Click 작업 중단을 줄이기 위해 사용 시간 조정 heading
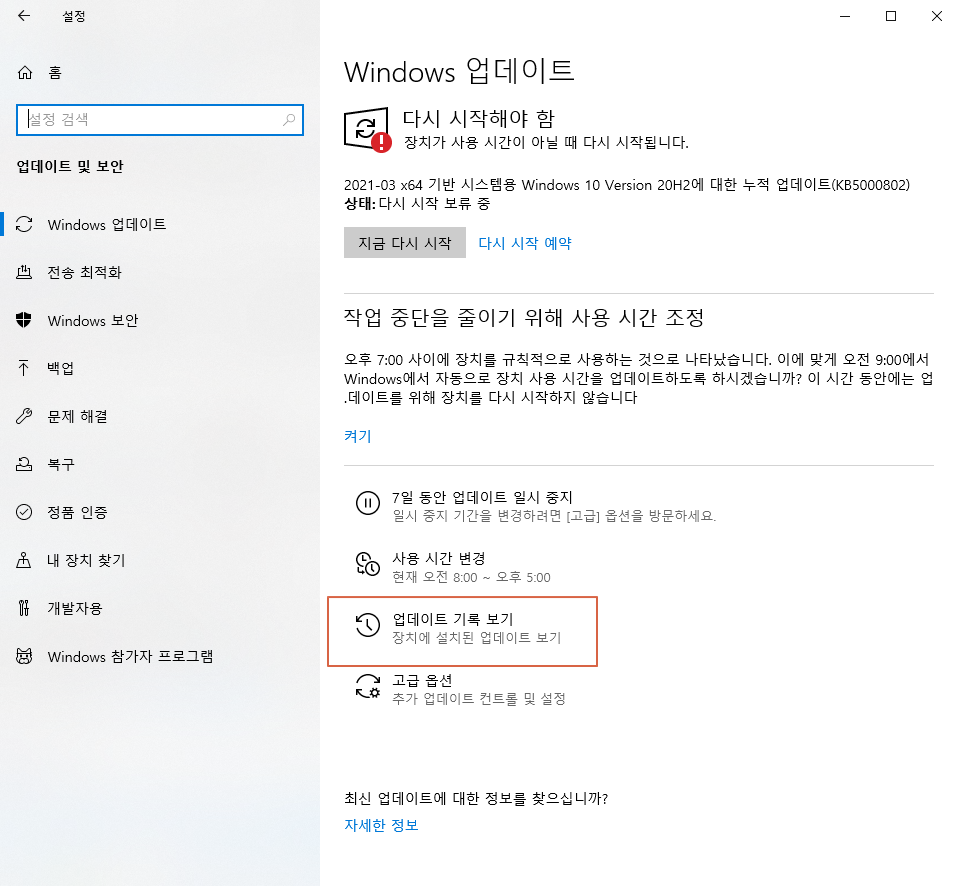Image resolution: width=960 pixels, height=886 pixels. point(524,317)
